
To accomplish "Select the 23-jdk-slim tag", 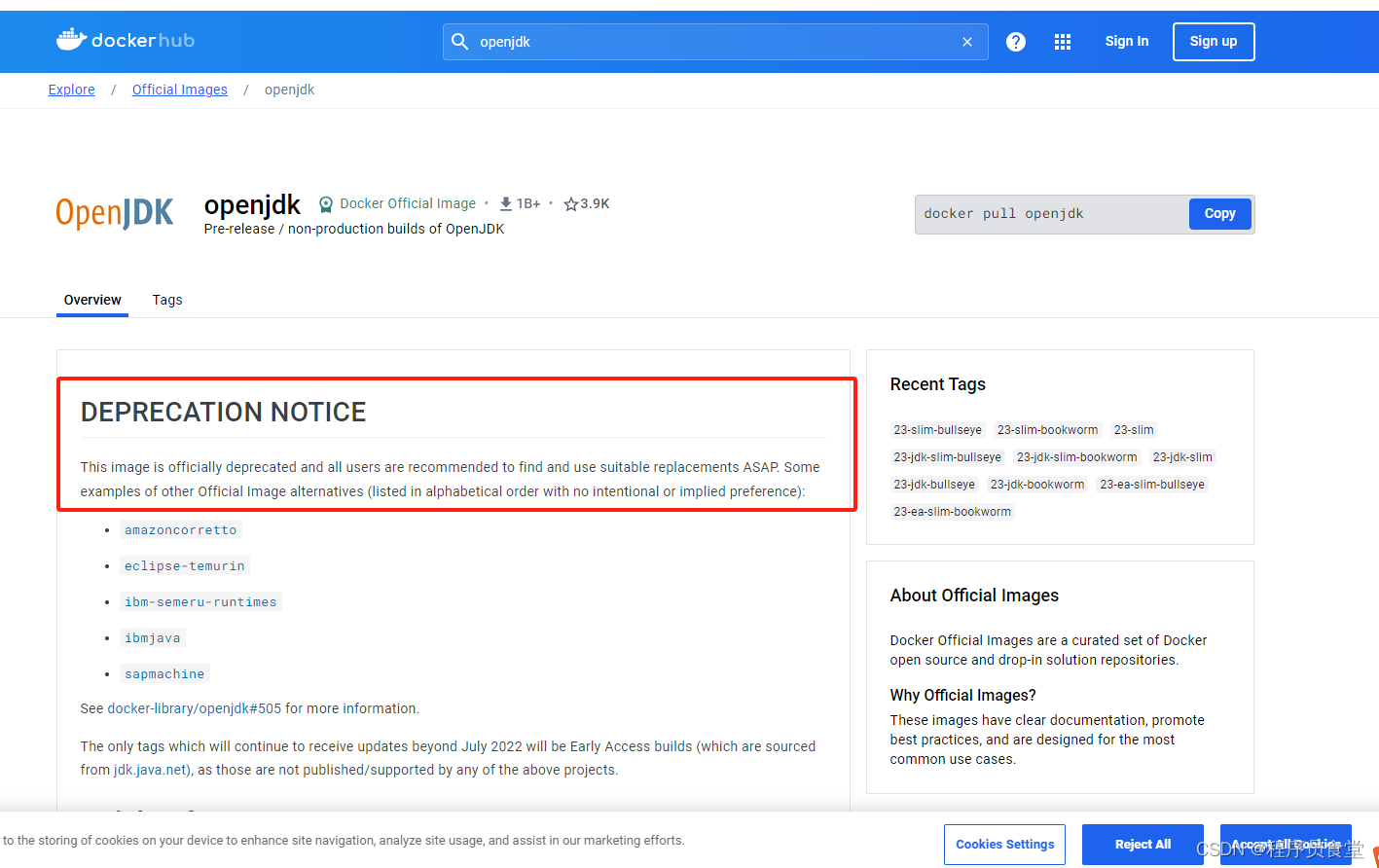I will (x=1182, y=457).
